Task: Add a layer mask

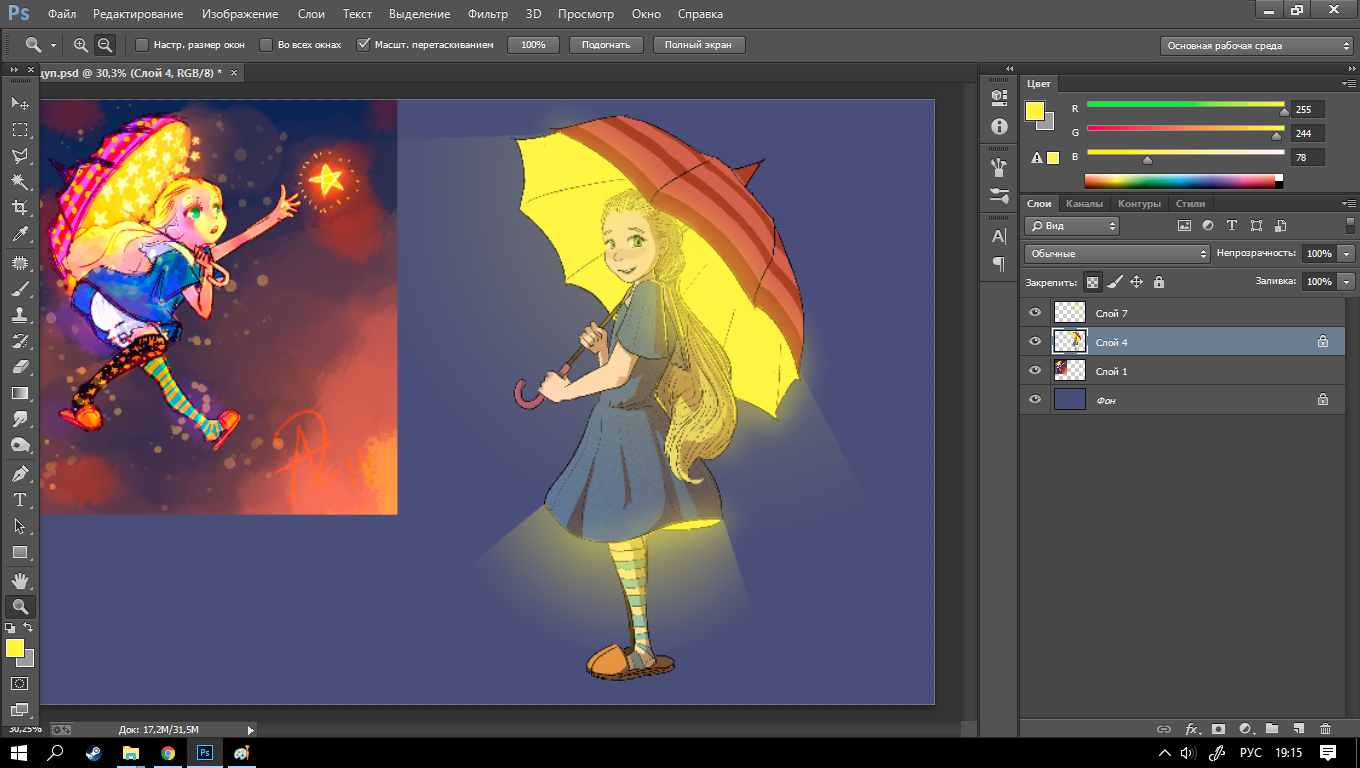Action: pos(1219,729)
